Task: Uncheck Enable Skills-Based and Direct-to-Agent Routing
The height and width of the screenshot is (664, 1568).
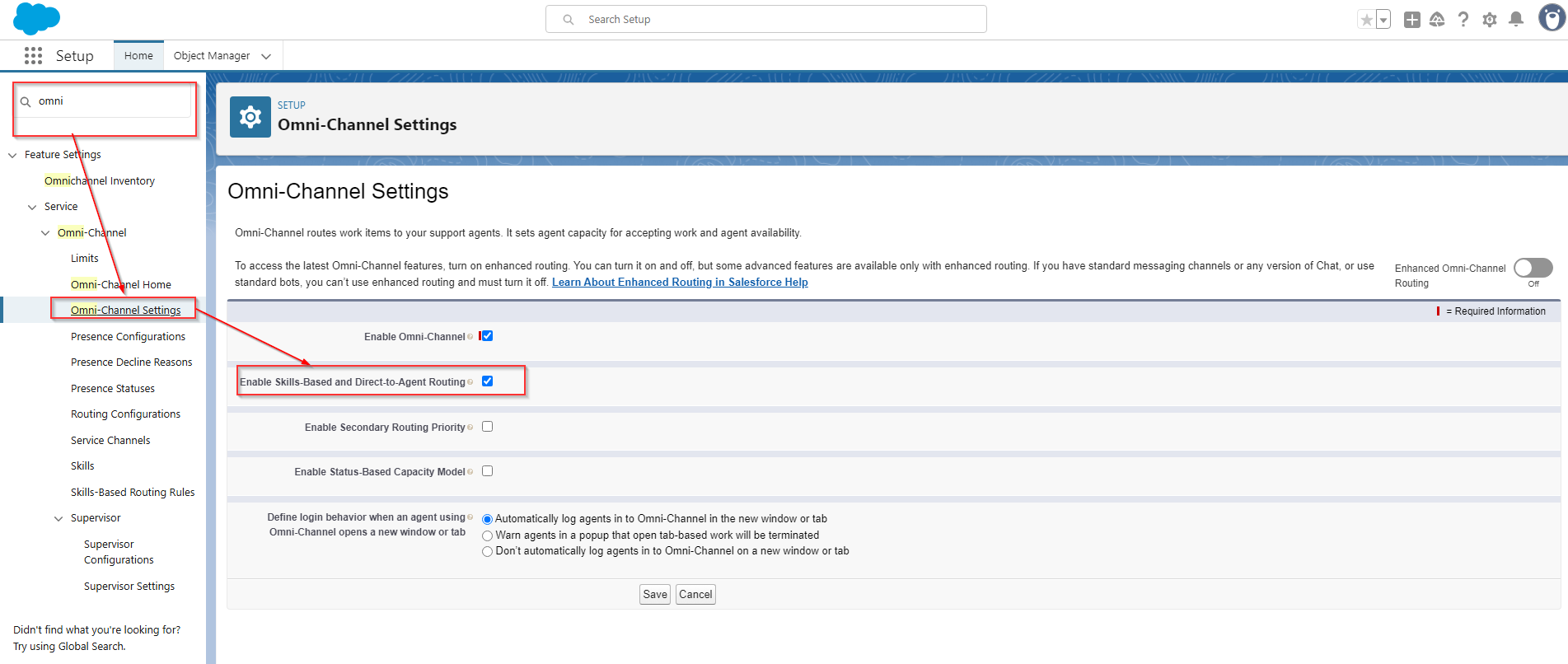Action: [x=488, y=381]
